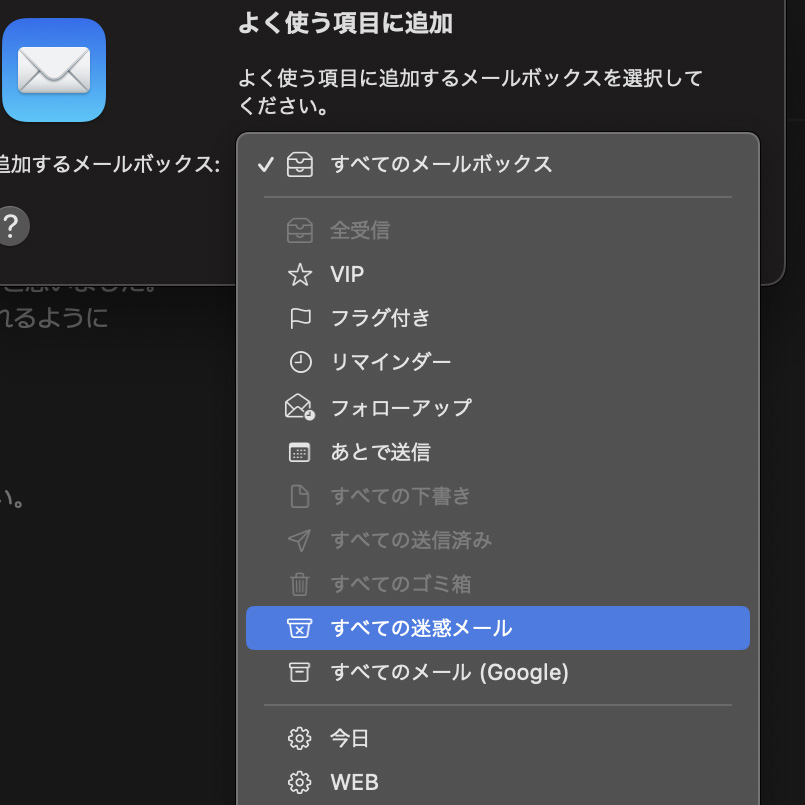The width and height of the screenshot is (805, 805).
Task: Select すべてのメール (Google) from the list
Action: tap(449, 673)
